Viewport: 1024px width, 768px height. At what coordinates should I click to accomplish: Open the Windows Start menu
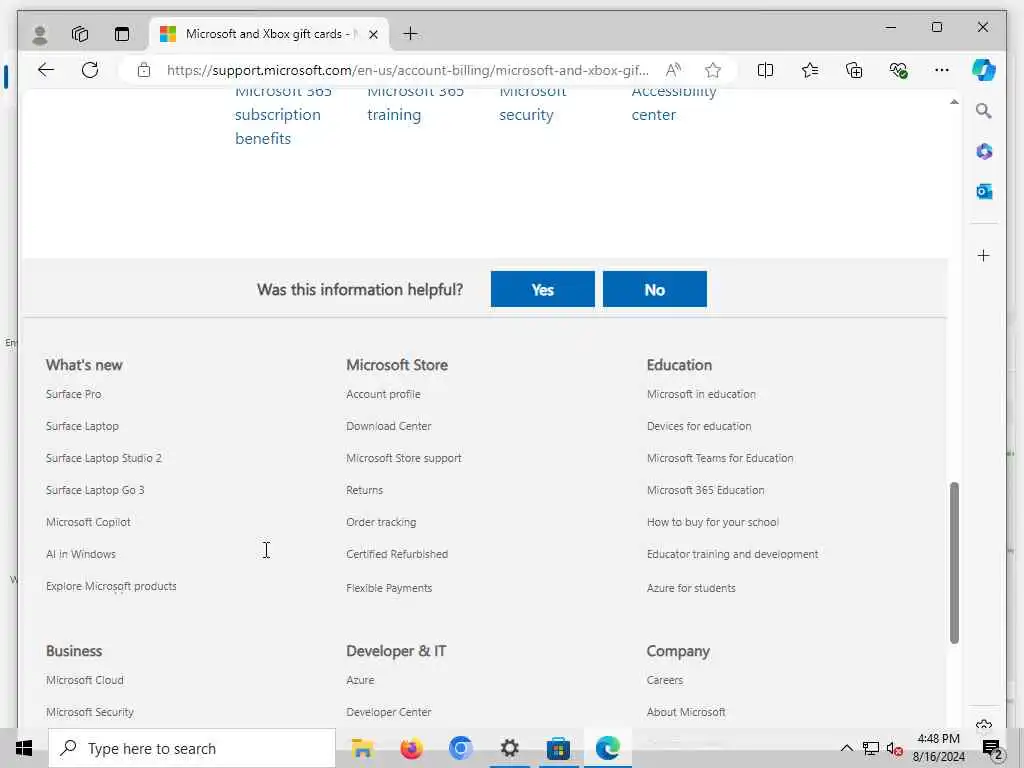tap(24, 748)
